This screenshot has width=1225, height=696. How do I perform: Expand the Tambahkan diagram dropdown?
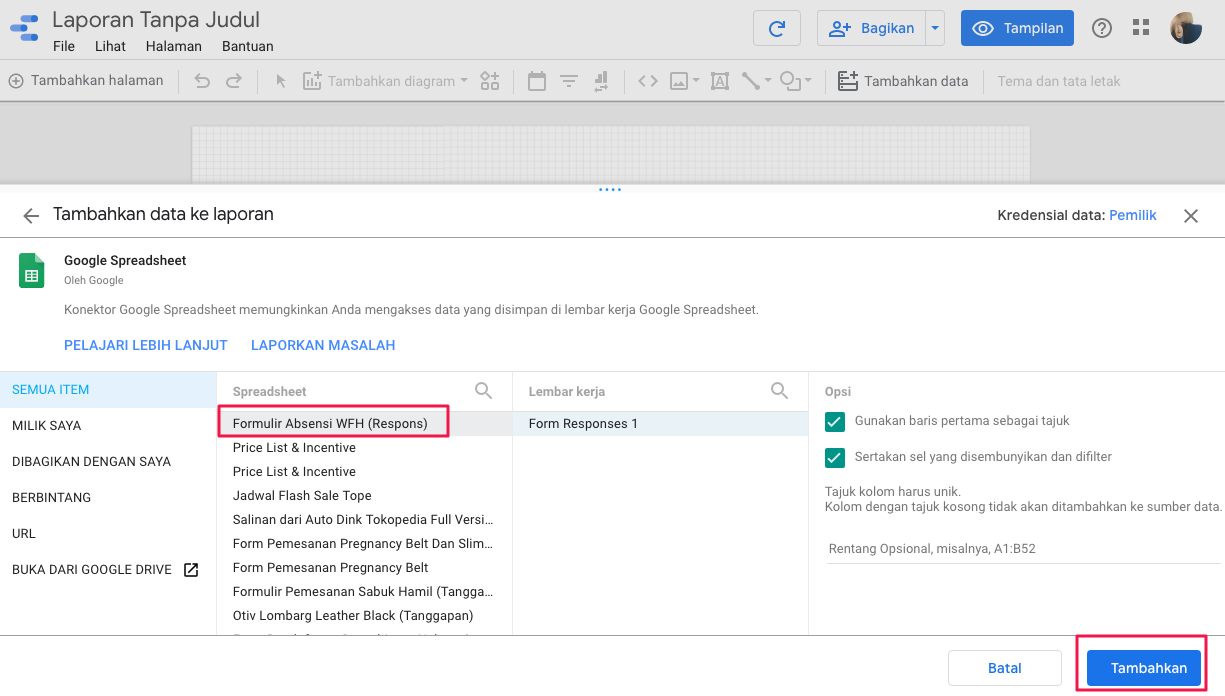(x=464, y=81)
